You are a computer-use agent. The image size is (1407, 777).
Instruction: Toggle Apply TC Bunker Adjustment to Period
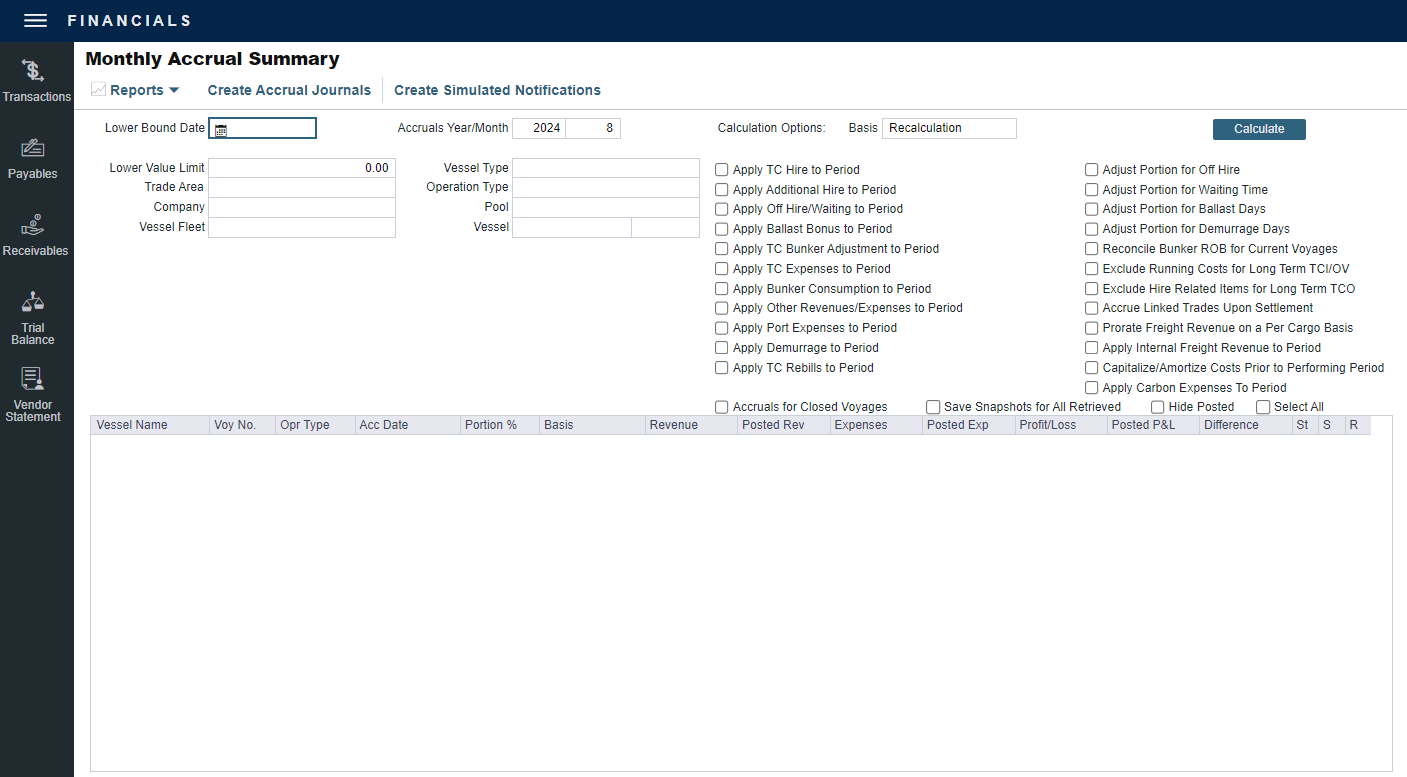722,249
